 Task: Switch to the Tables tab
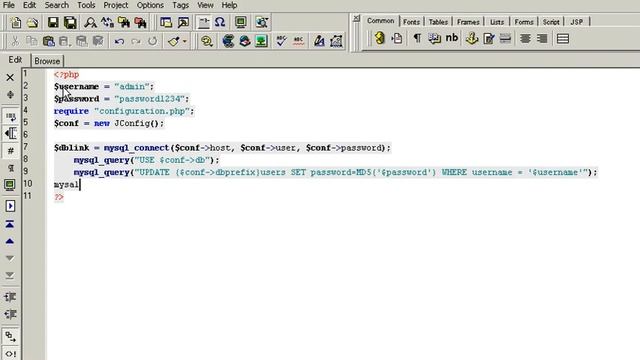pyautogui.click(x=438, y=22)
